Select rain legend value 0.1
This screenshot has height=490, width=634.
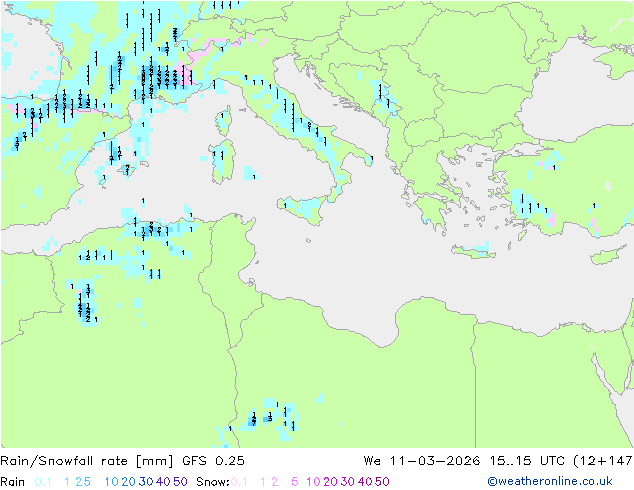tap(43, 482)
